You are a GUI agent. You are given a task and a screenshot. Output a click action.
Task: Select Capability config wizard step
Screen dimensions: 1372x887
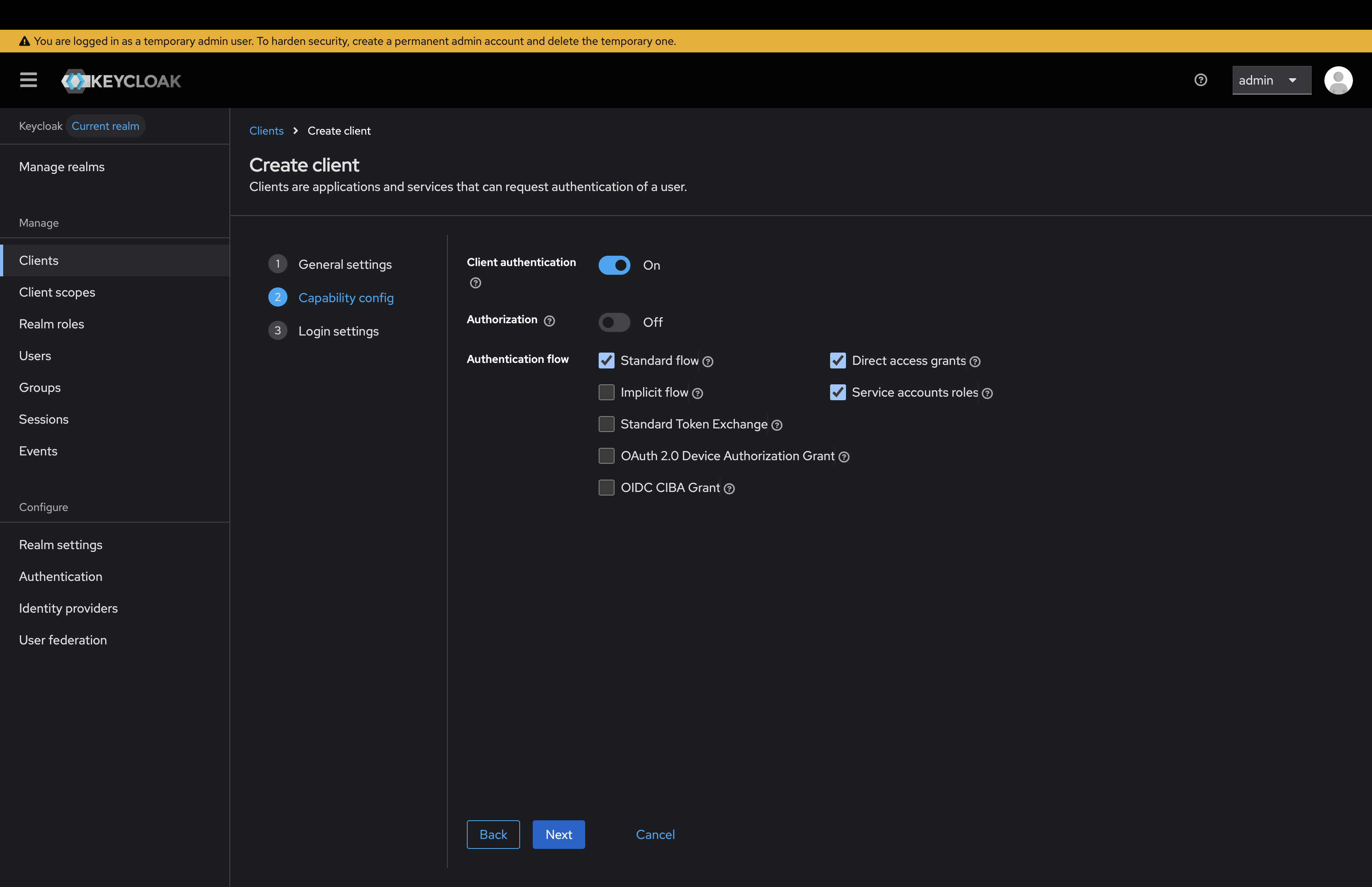pyautogui.click(x=331, y=298)
